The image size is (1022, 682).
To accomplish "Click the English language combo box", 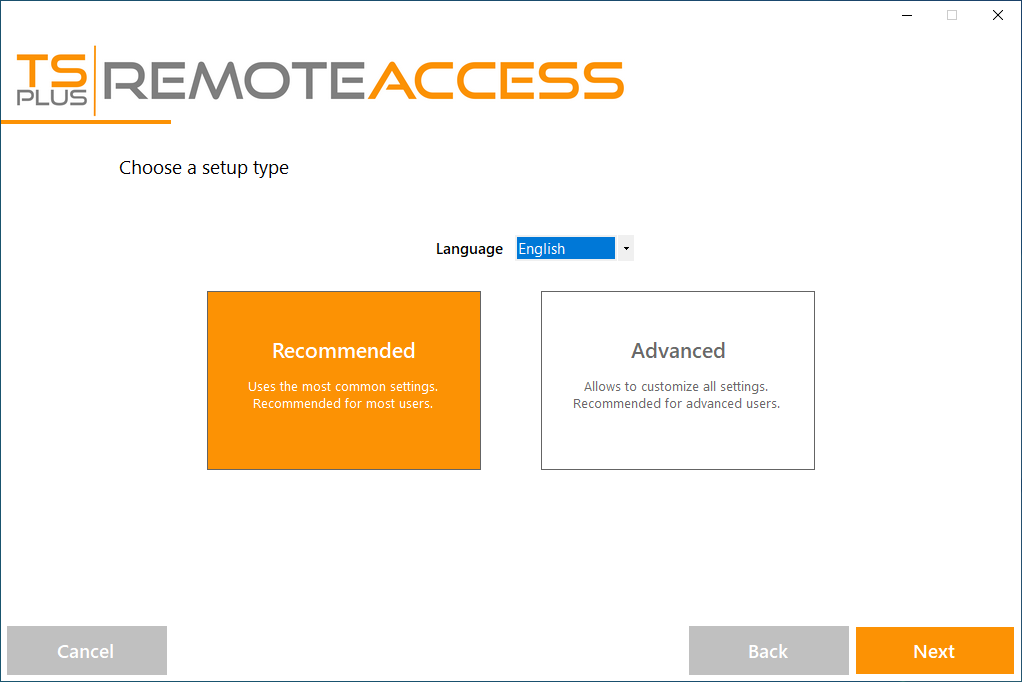I will pos(565,248).
